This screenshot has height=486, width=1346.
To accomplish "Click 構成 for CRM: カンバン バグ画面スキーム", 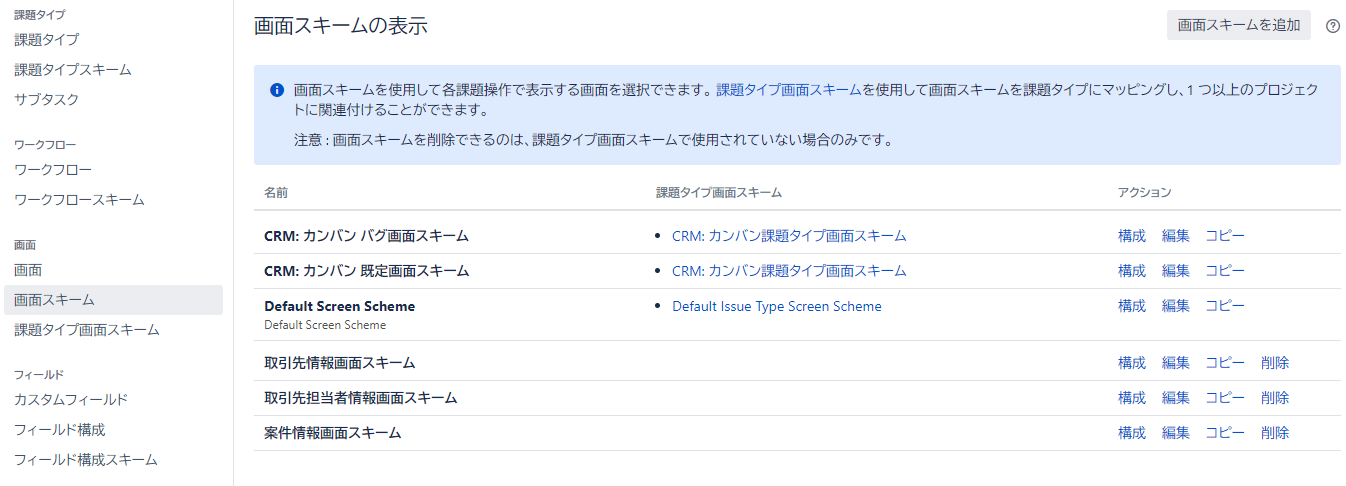I will coord(1132,236).
